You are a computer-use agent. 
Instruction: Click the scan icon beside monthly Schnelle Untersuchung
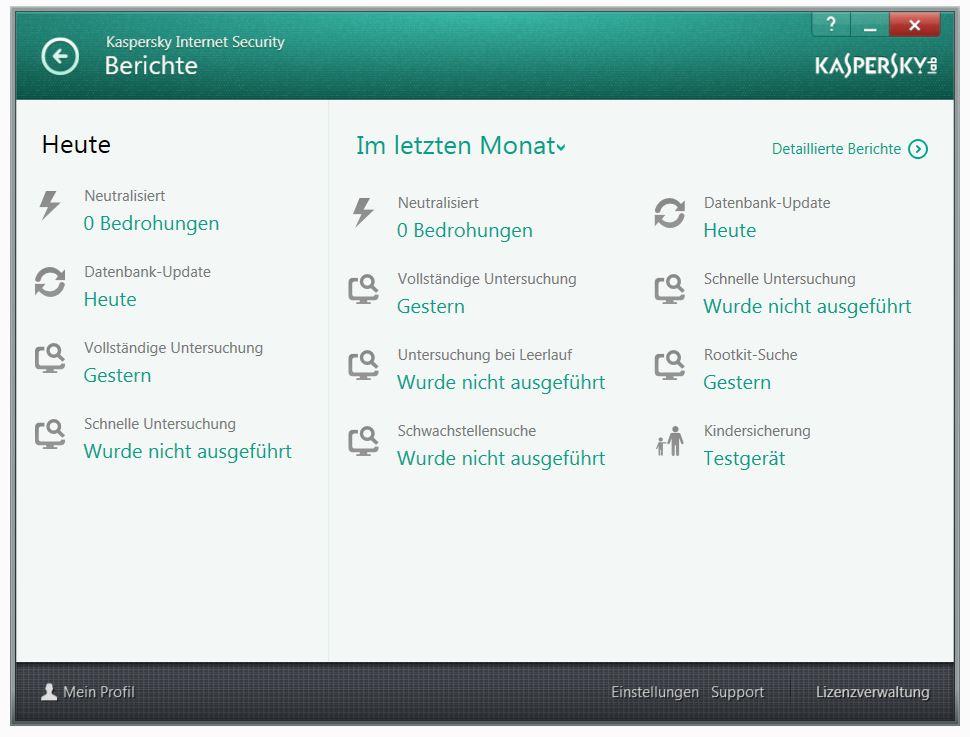669,289
